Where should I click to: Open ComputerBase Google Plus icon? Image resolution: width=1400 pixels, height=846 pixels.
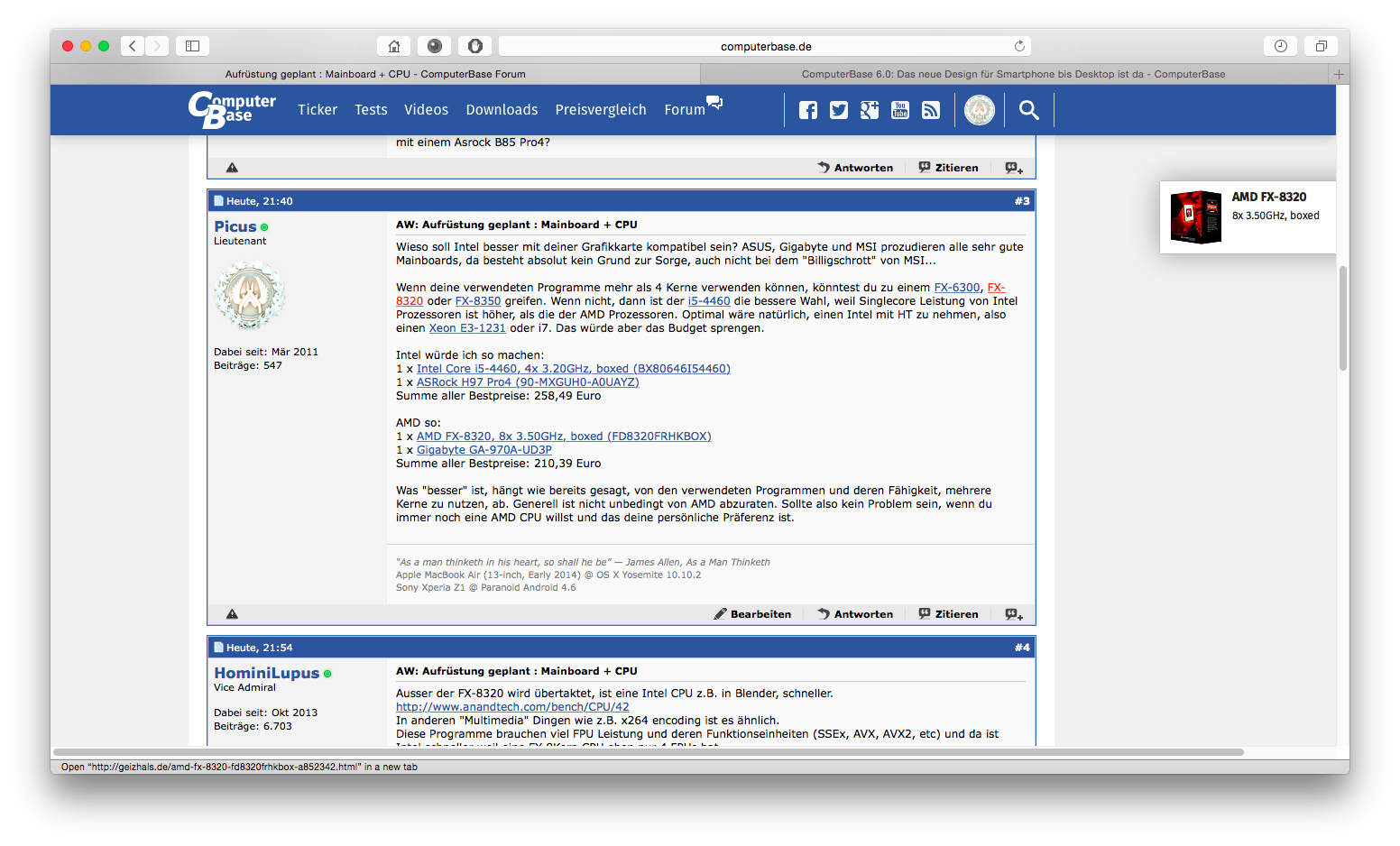coord(870,110)
